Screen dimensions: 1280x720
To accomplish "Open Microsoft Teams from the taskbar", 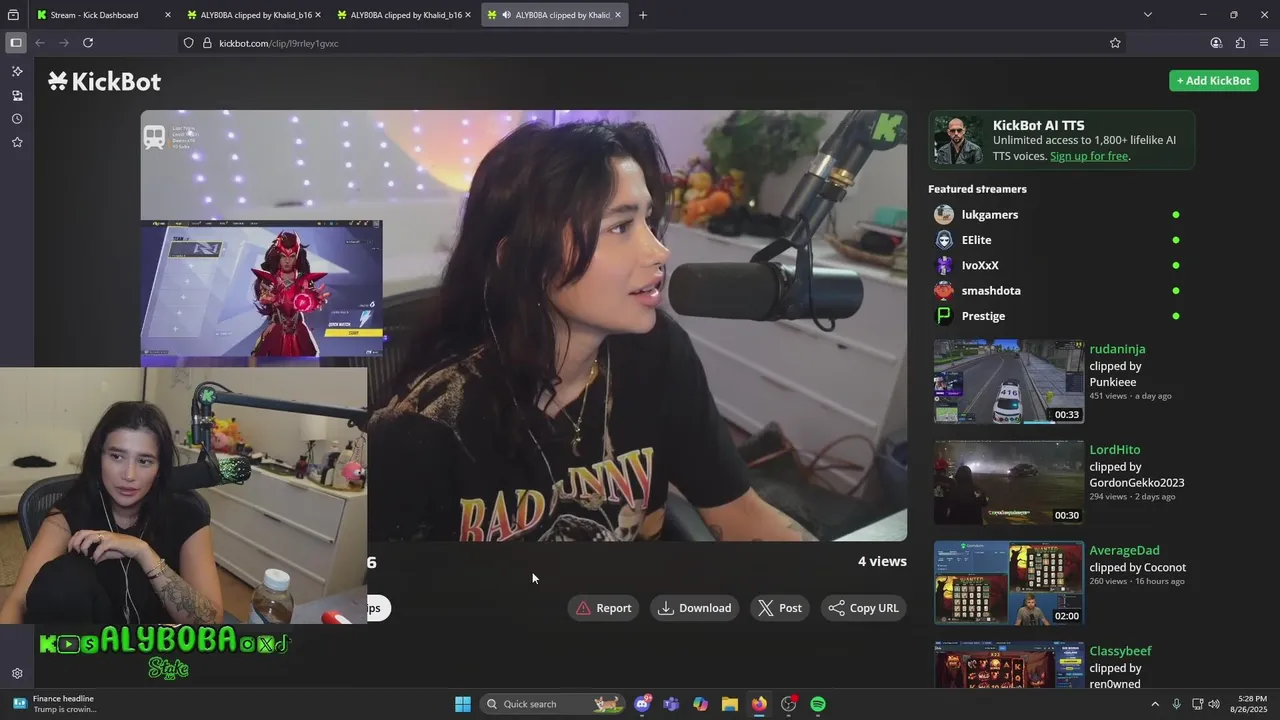I will [x=671, y=704].
